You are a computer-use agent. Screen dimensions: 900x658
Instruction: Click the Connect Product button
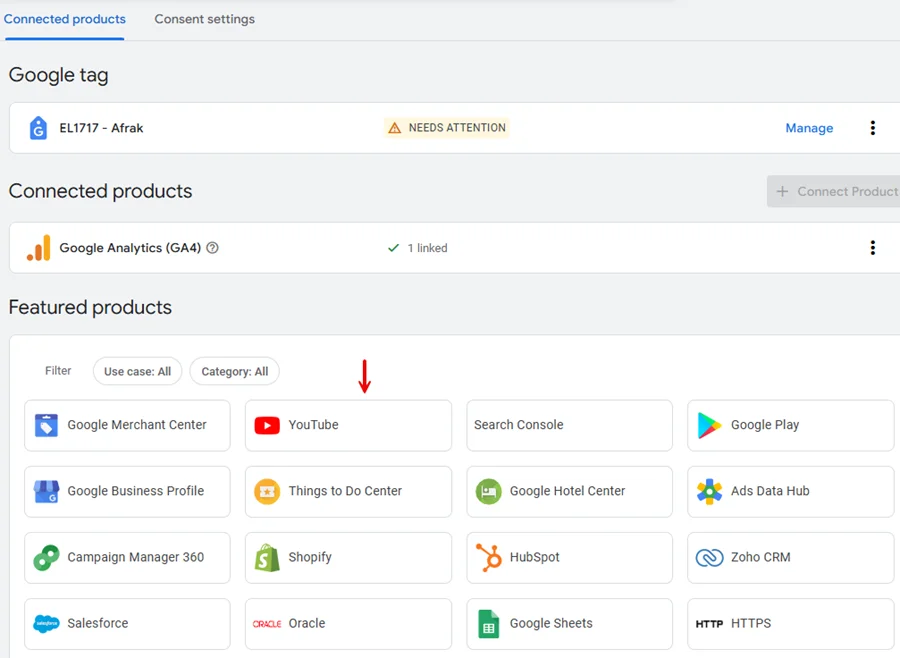pos(833,191)
